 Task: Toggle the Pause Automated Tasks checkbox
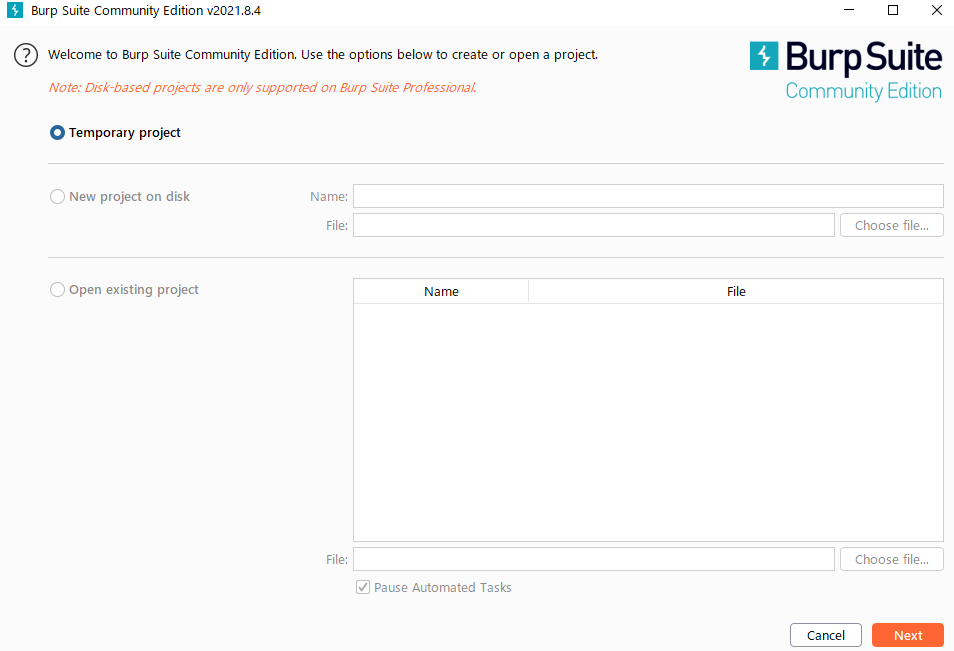363,587
